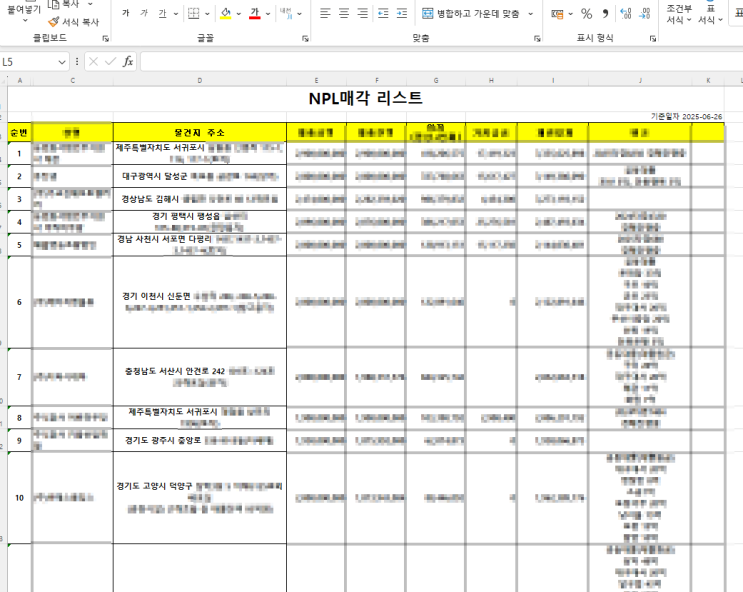Select the 순번 header cell
743x592 pixels.
pos(19,132)
